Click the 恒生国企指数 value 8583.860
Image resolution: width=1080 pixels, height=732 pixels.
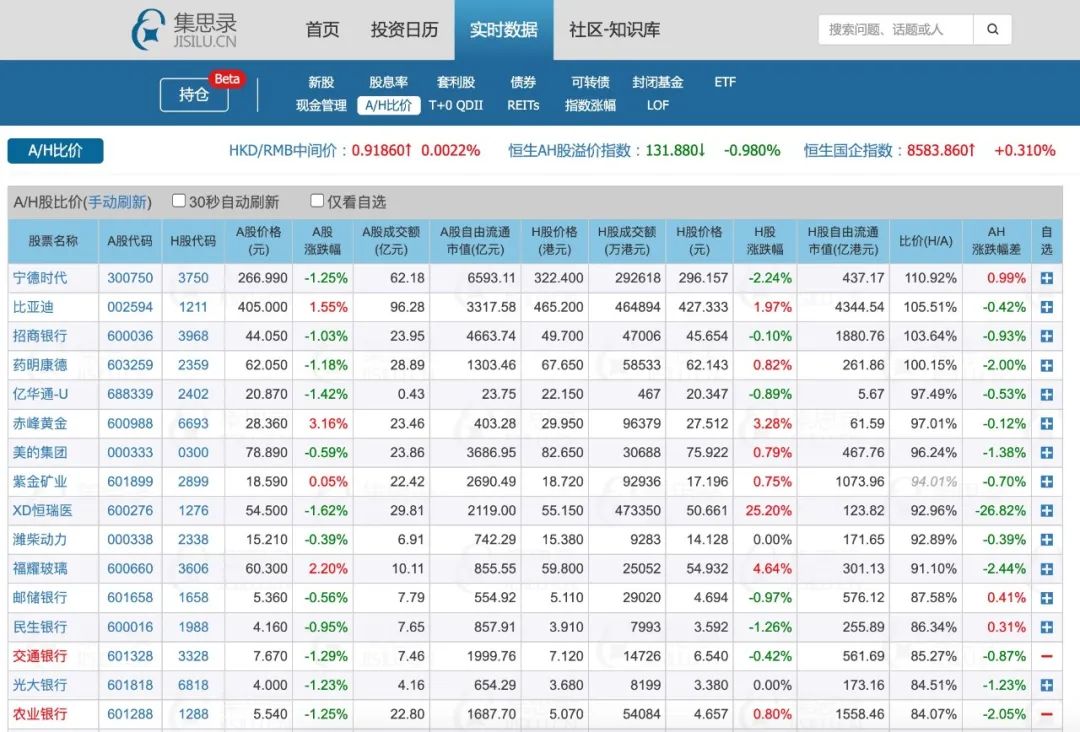pos(941,150)
